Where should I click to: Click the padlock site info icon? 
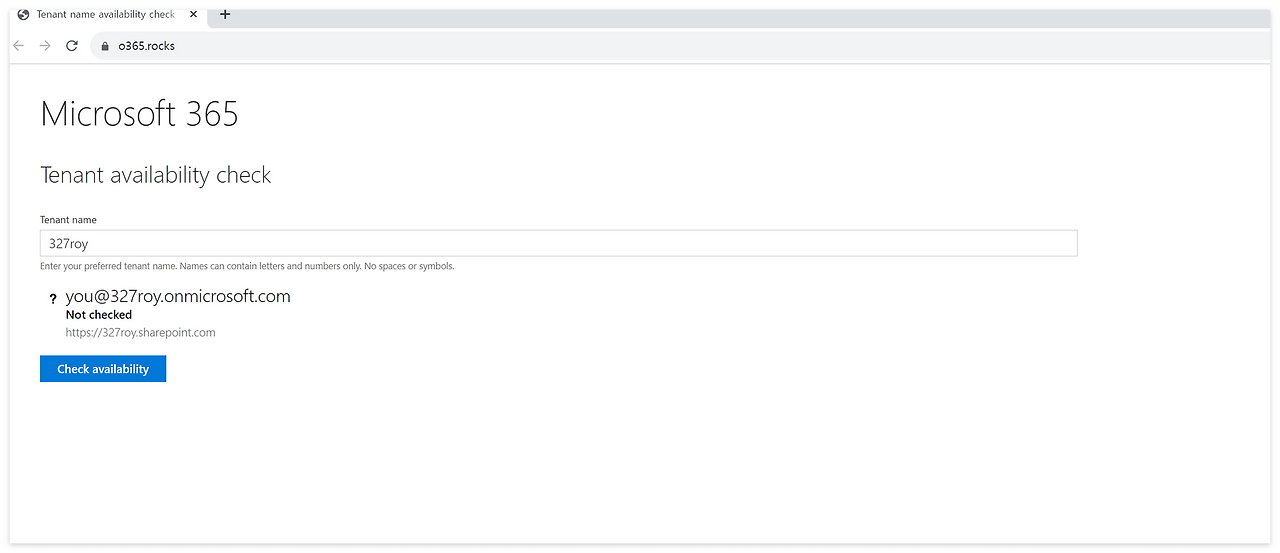click(103, 46)
